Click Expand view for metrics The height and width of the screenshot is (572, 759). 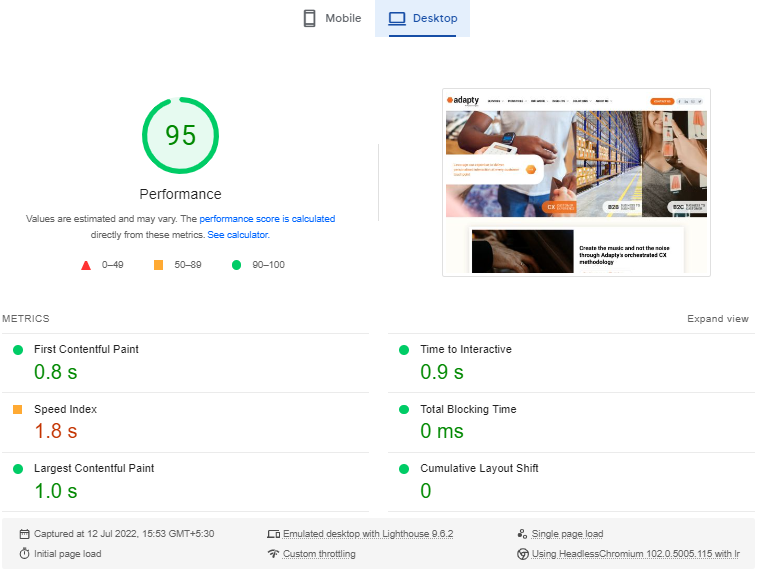click(x=717, y=319)
